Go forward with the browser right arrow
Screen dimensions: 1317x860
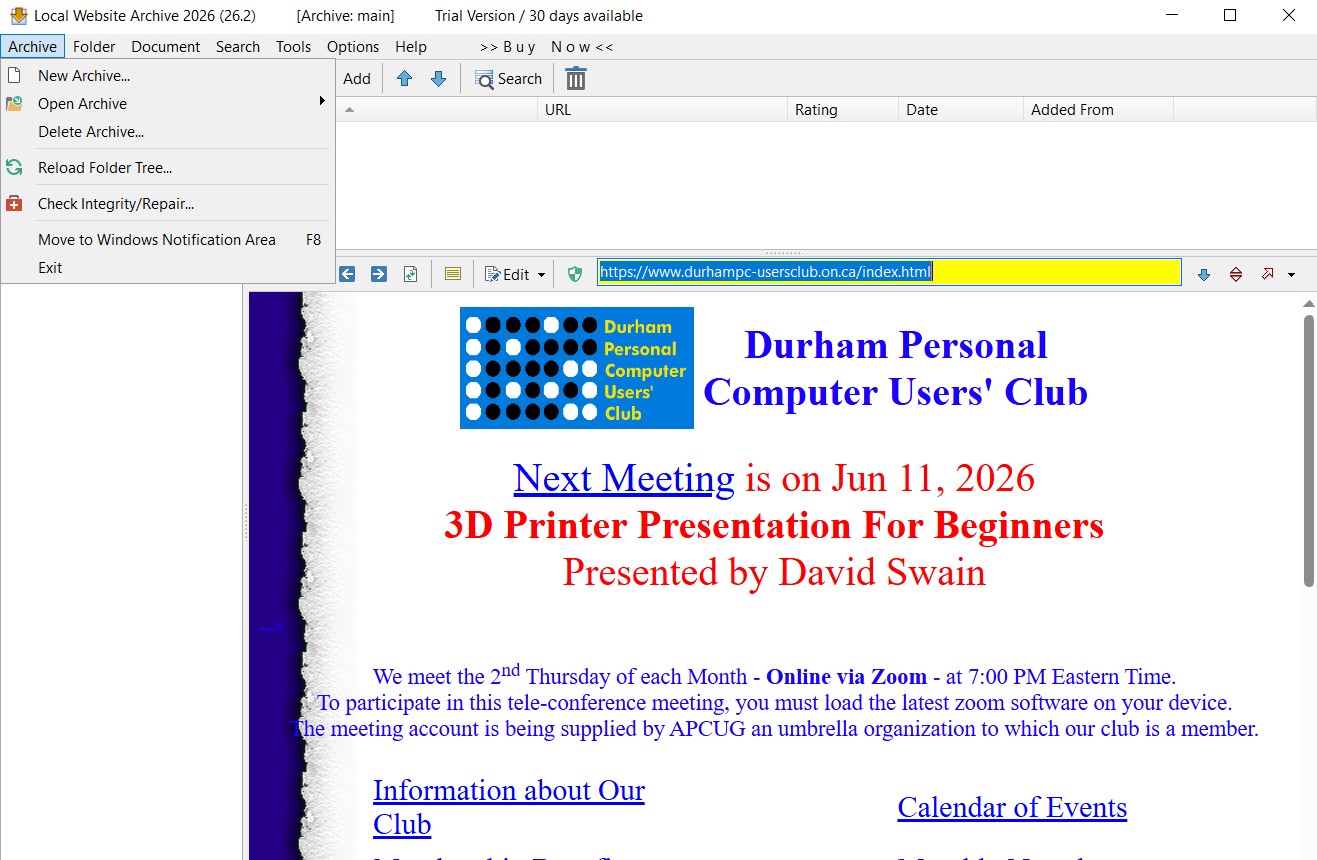pos(378,274)
